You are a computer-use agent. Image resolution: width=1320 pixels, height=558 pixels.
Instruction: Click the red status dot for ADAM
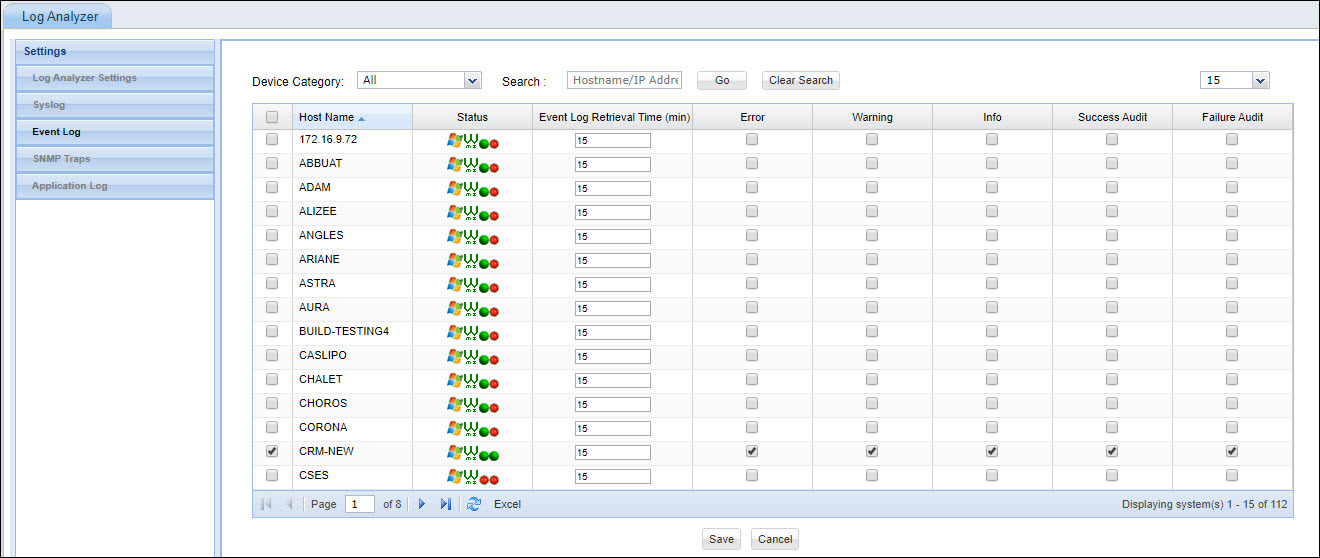click(x=494, y=192)
